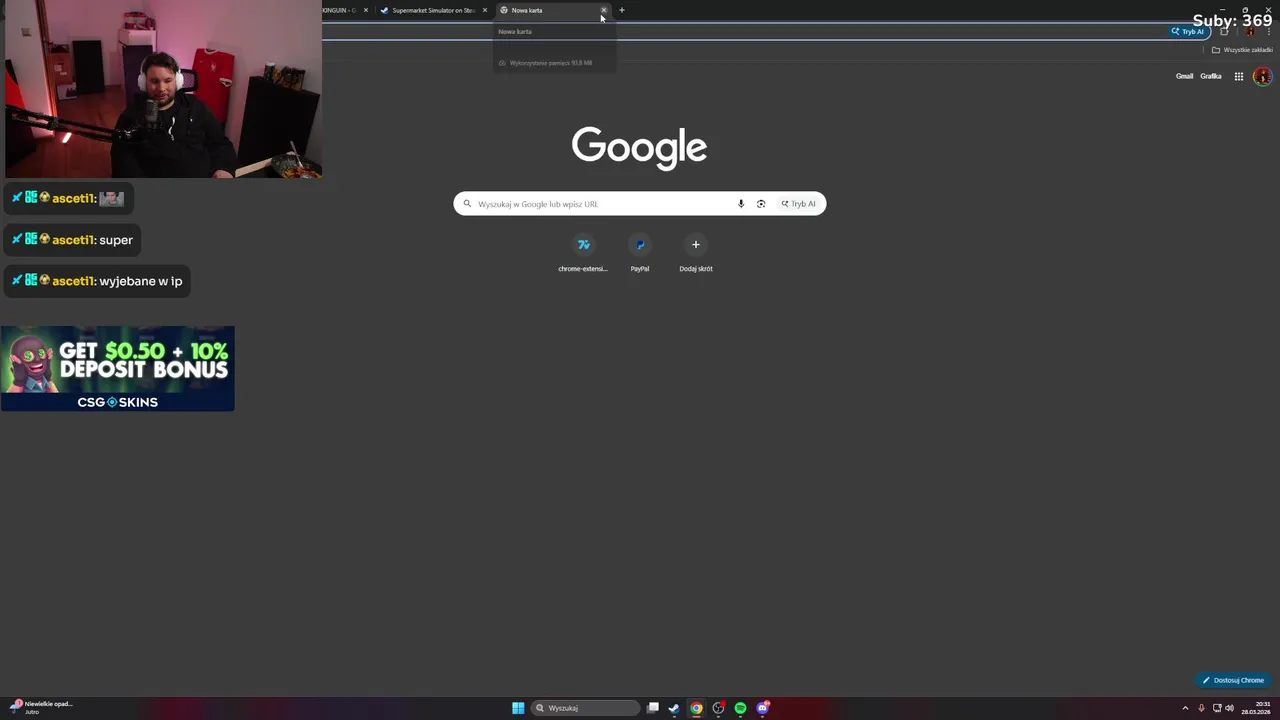Open the volume icon in system tray
The image size is (1280, 720).
(x=1229, y=708)
